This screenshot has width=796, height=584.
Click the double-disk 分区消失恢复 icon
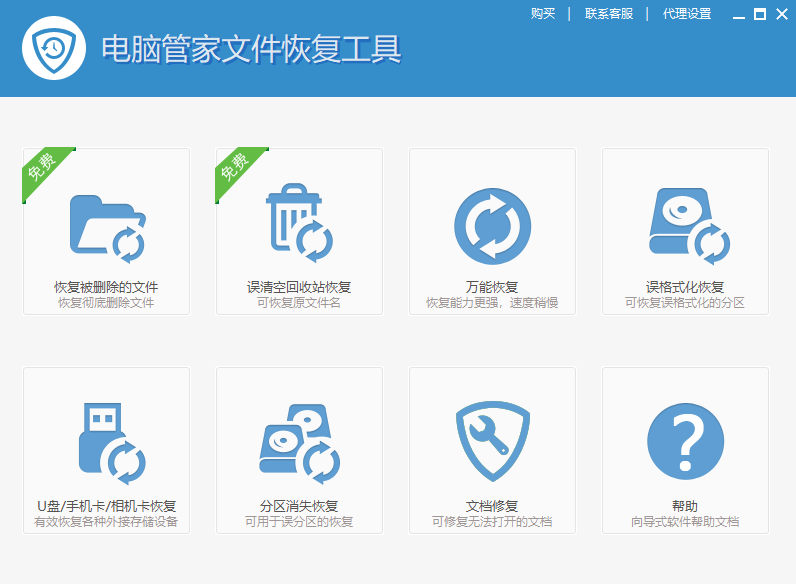[x=298, y=442]
